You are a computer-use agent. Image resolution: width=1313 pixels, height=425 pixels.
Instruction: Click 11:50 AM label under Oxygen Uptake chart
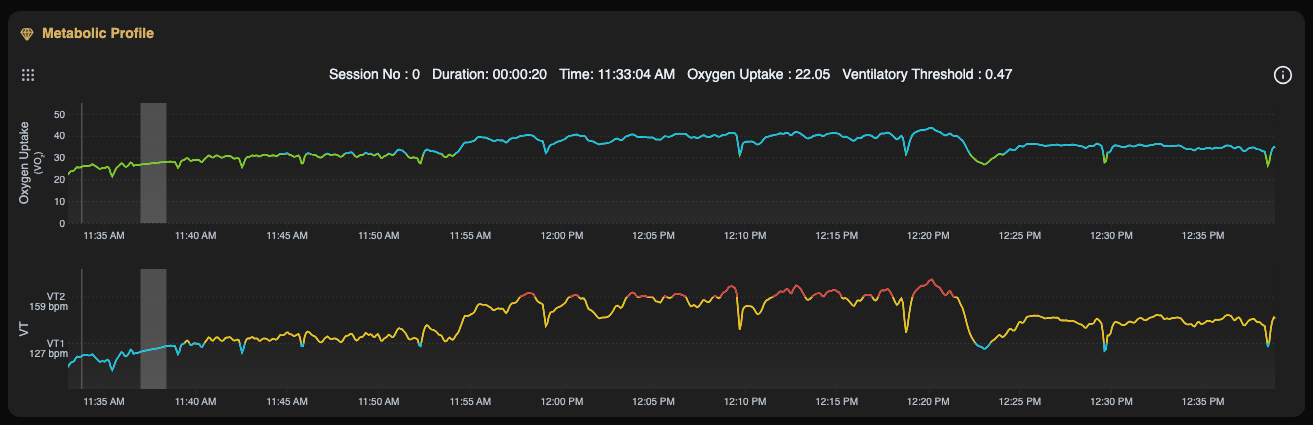(379, 236)
